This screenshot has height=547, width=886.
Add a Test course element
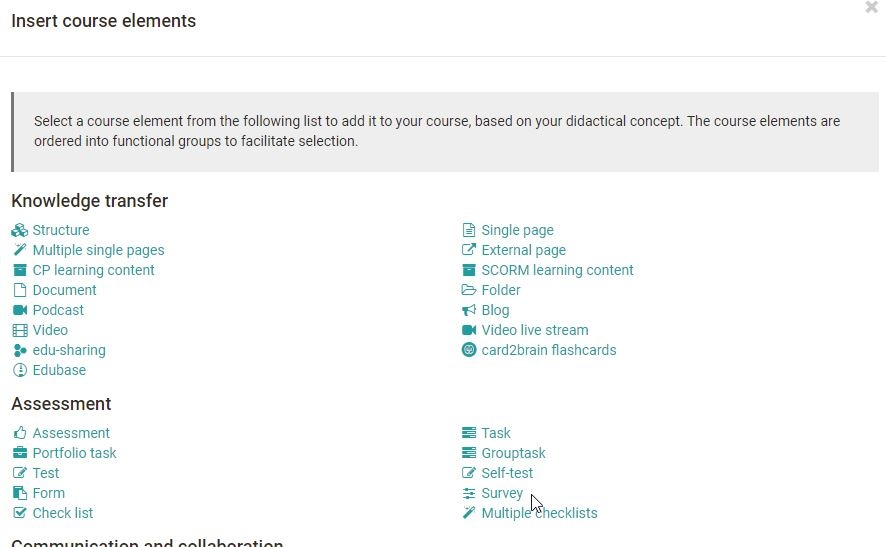pos(46,473)
